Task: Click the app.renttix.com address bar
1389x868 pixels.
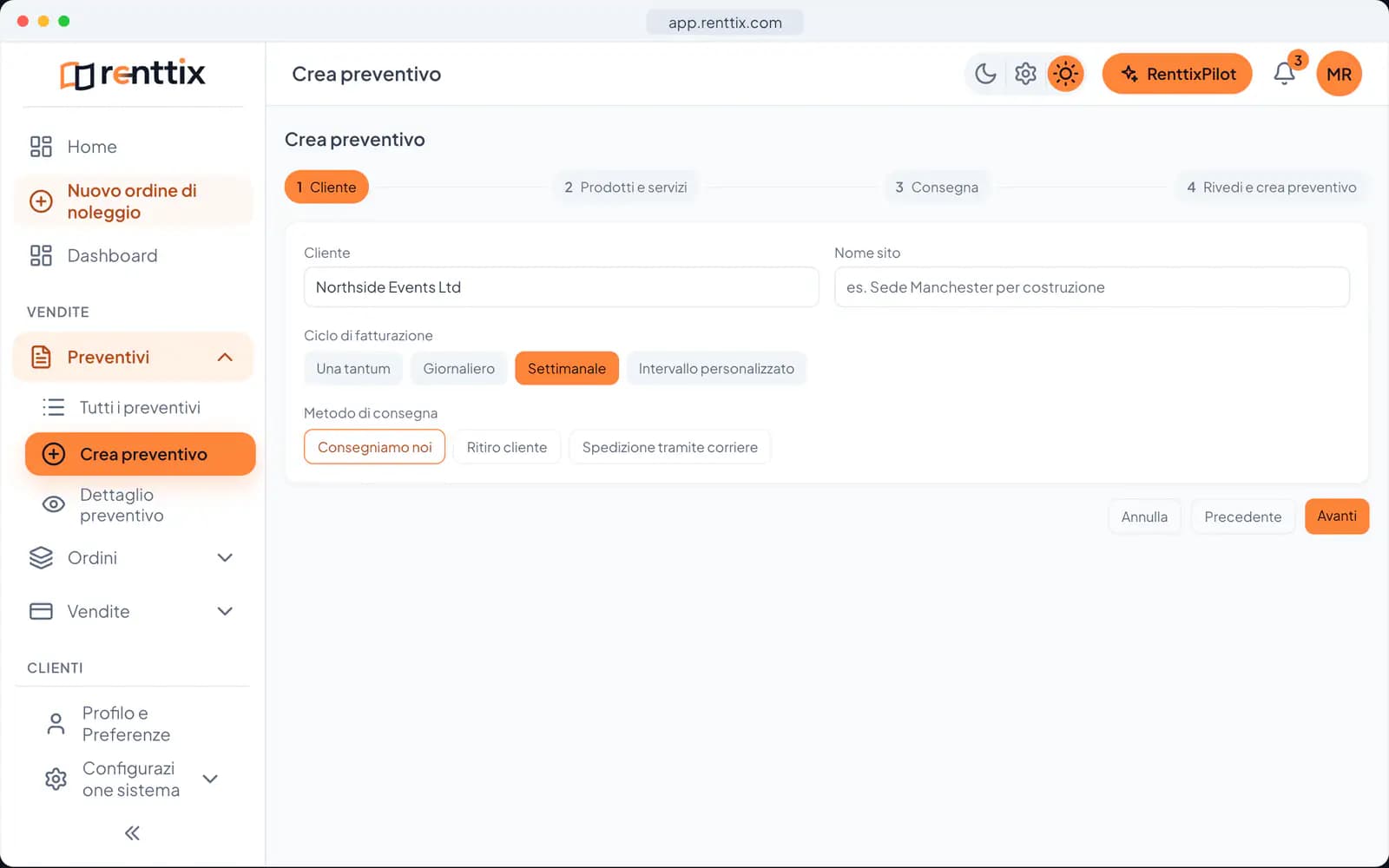Action: pyautogui.click(x=725, y=23)
